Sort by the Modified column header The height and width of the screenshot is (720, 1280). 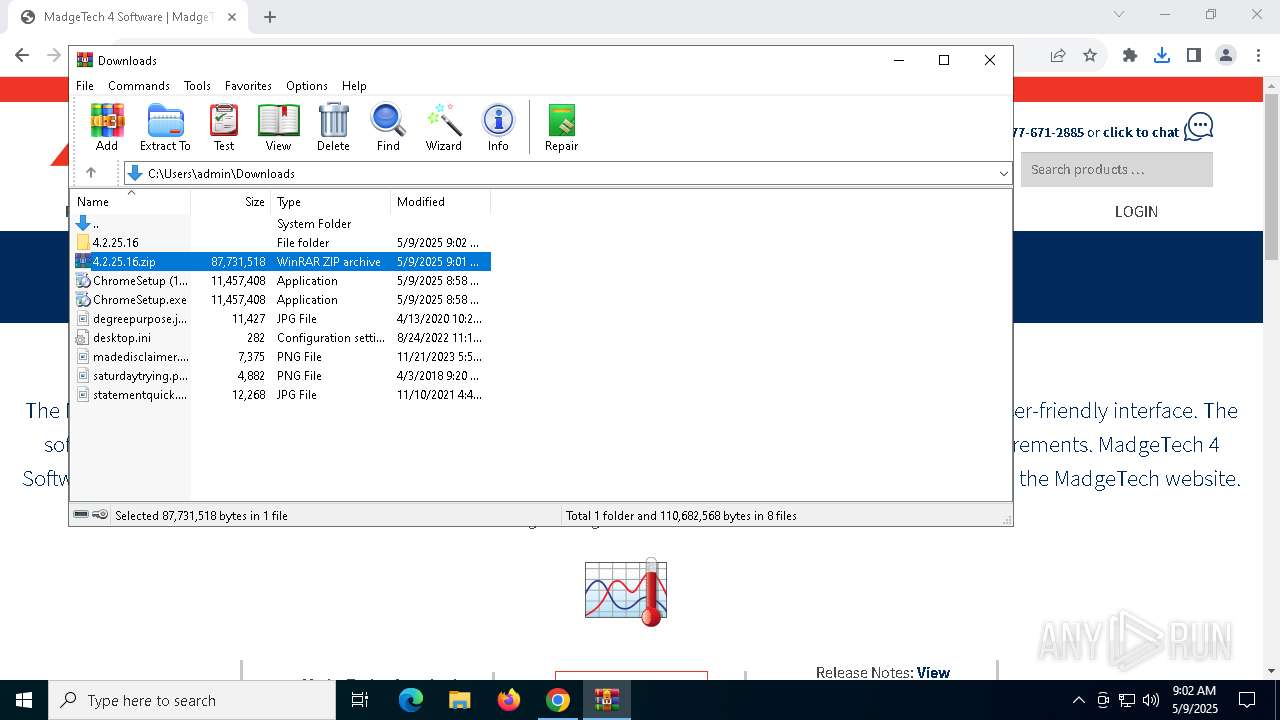(x=441, y=202)
